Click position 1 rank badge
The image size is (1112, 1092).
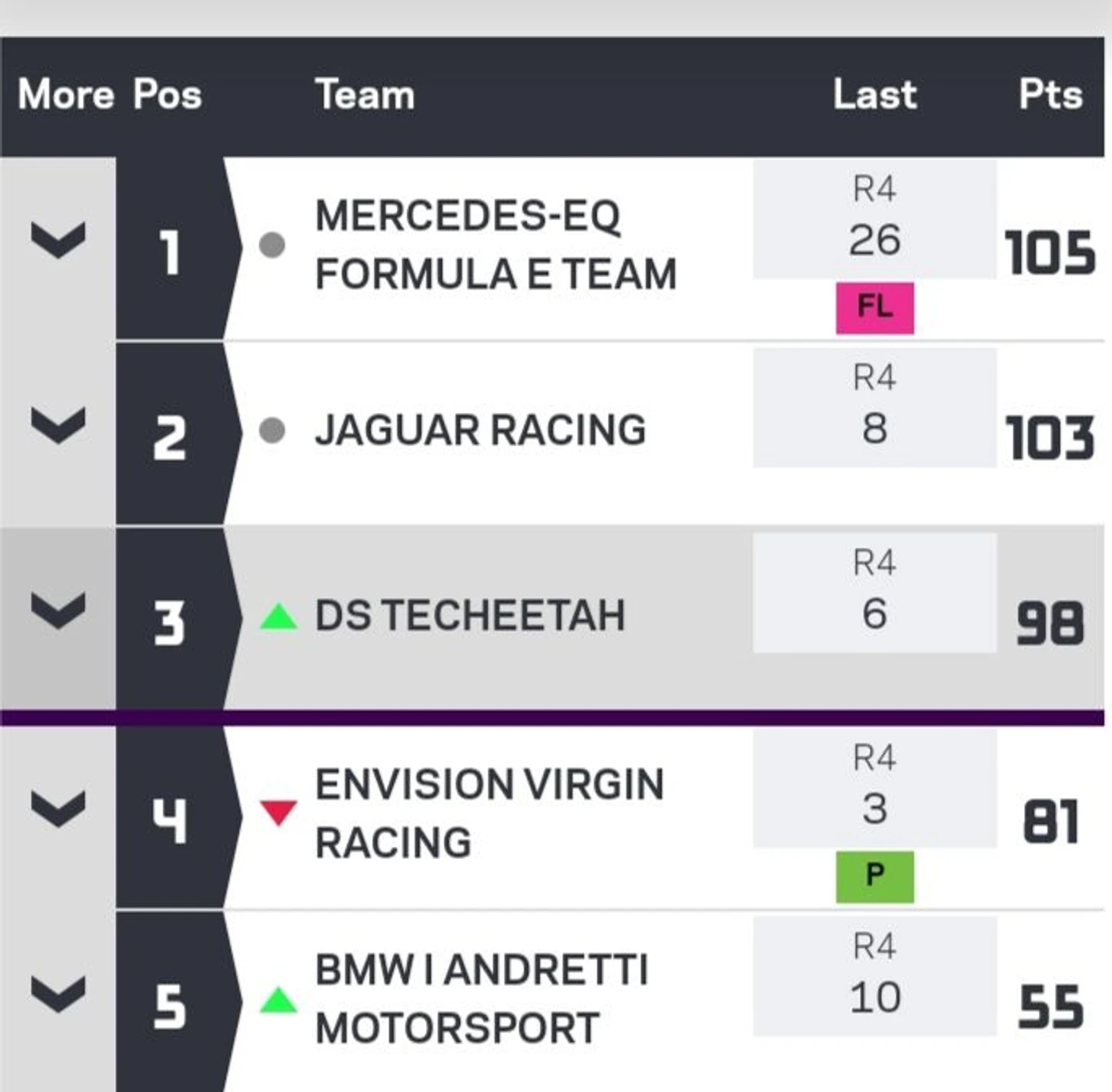(x=171, y=249)
